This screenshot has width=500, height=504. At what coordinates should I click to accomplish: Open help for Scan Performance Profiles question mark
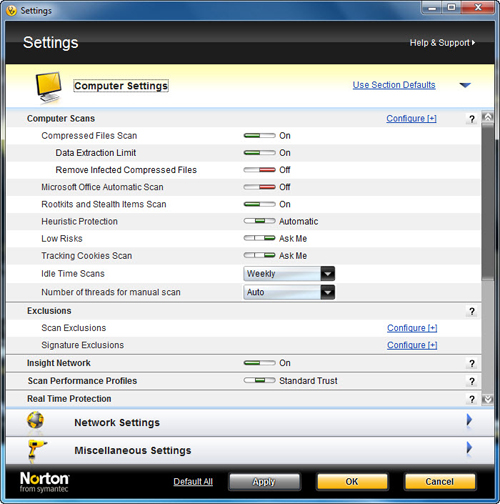(x=472, y=381)
